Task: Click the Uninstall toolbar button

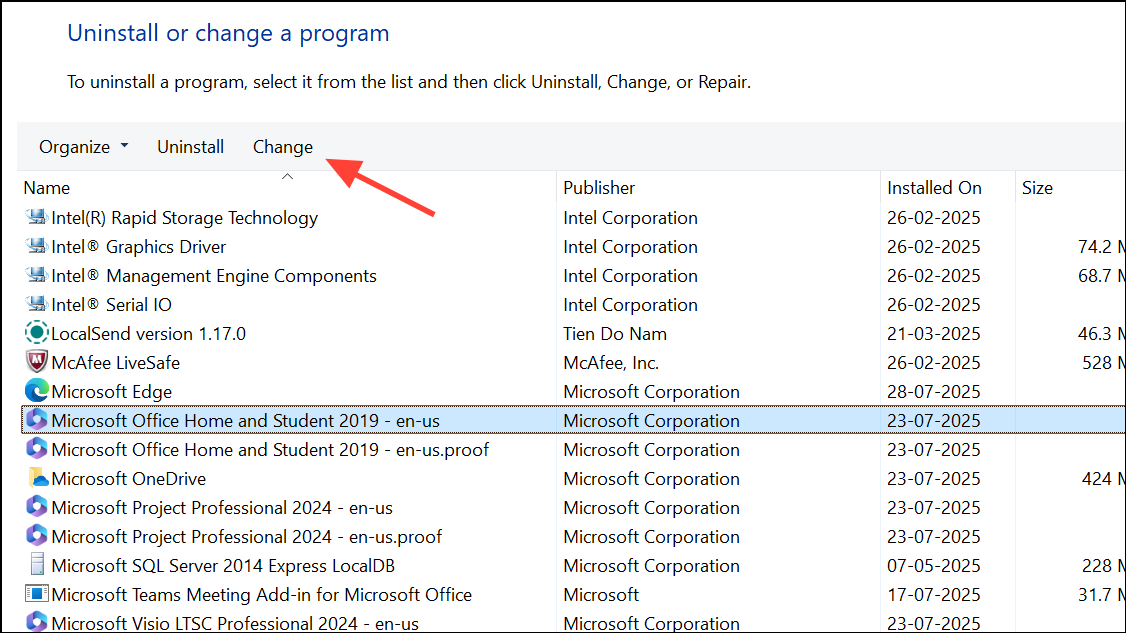Action: point(190,147)
